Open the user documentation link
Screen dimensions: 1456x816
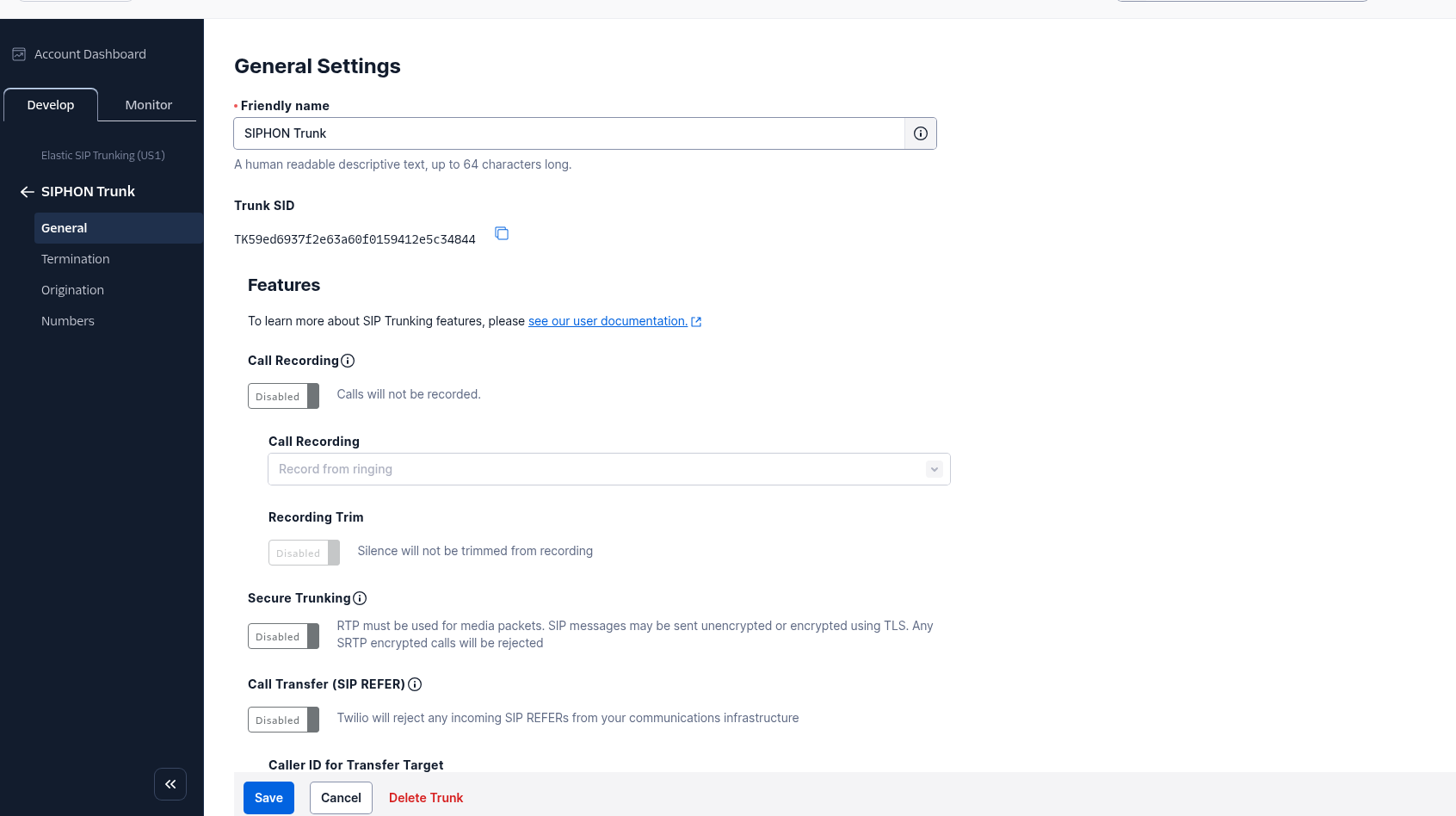click(x=608, y=321)
